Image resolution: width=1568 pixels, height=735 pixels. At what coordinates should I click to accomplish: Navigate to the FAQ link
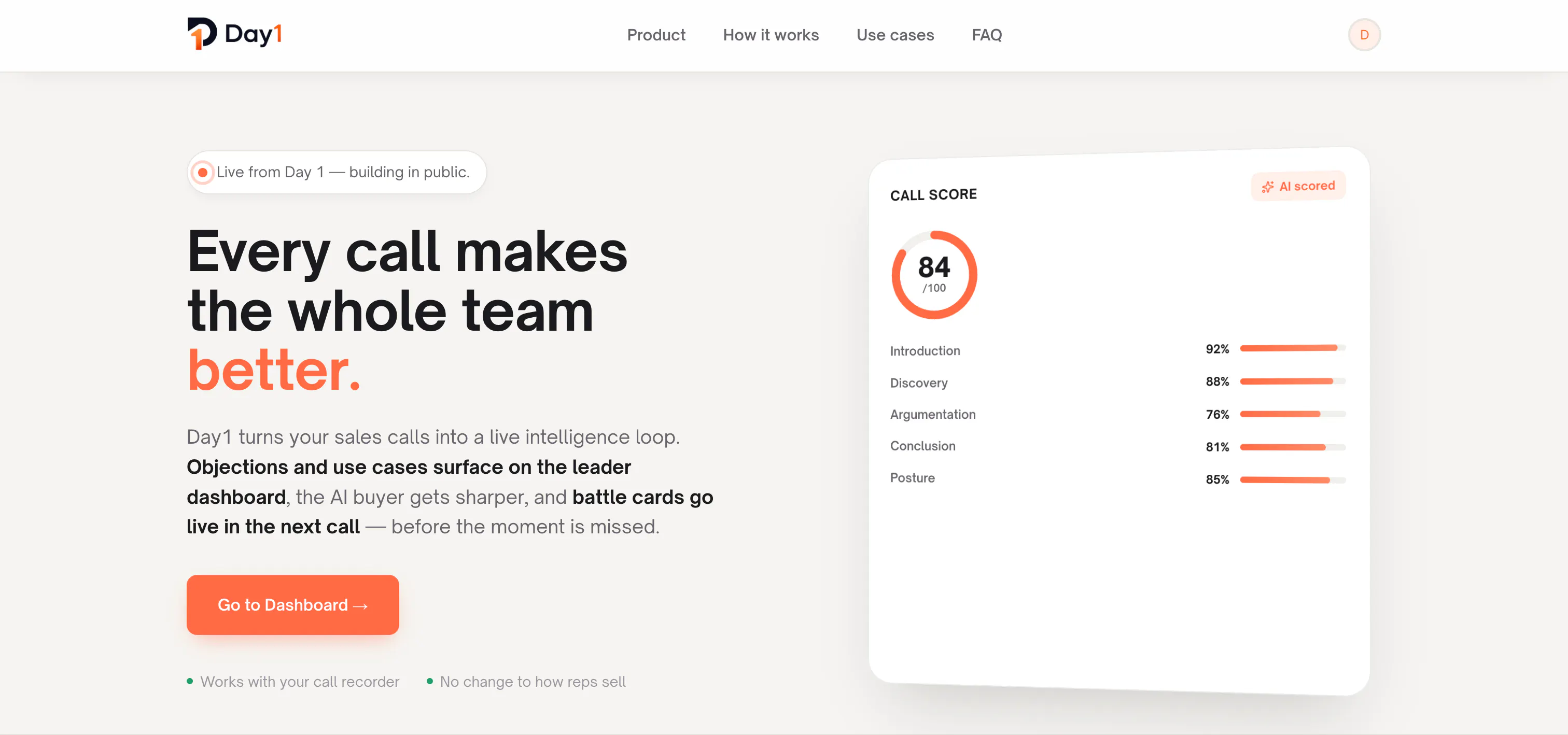click(x=987, y=35)
